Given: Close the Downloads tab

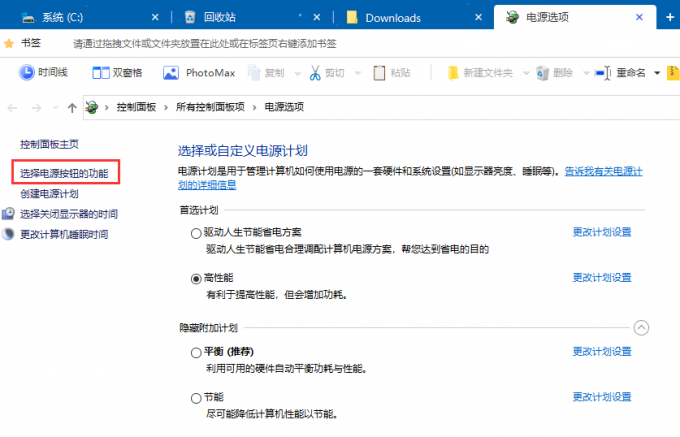Looking at the screenshot, I should [x=478, y=17].
